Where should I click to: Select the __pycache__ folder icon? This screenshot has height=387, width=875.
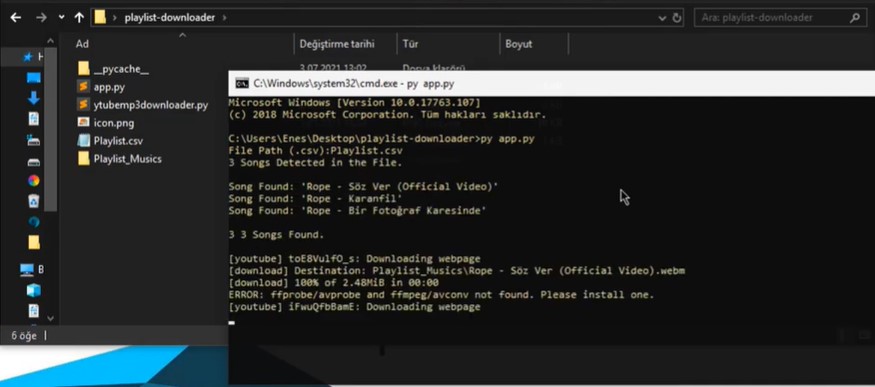pos(84,69)
